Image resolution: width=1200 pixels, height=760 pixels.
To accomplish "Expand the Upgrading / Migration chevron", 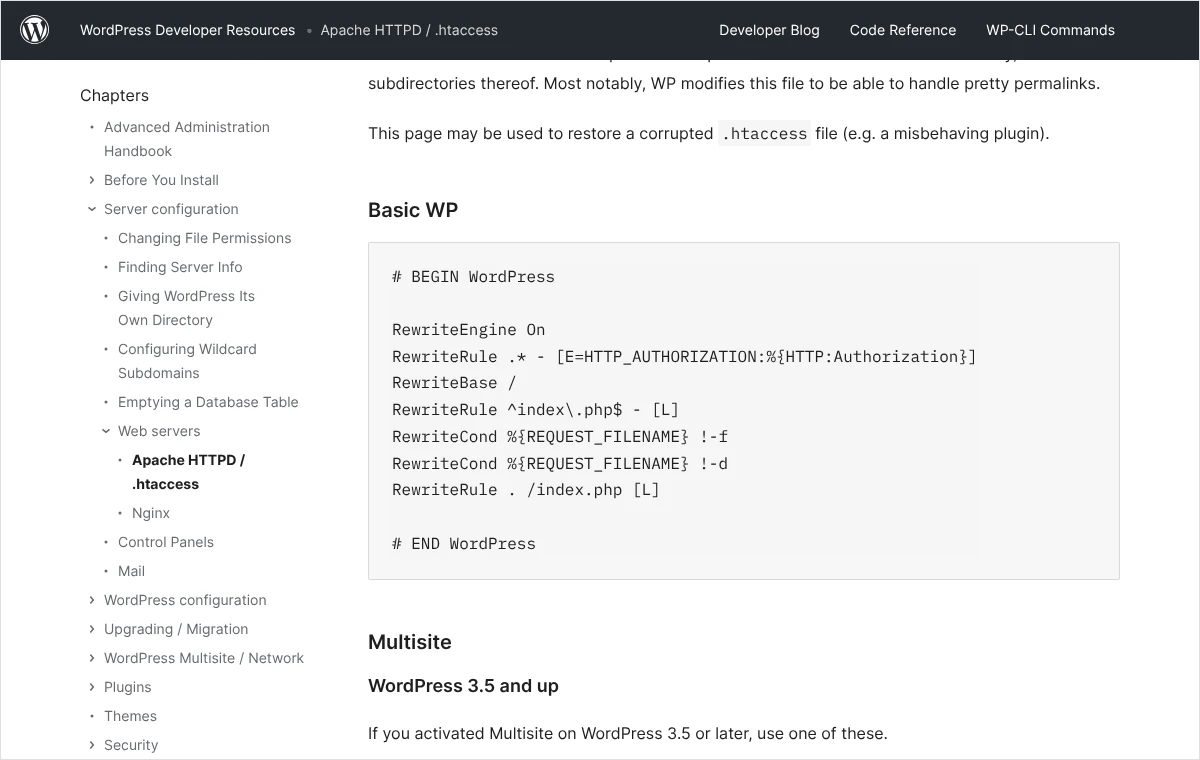I will coord(92,629).
